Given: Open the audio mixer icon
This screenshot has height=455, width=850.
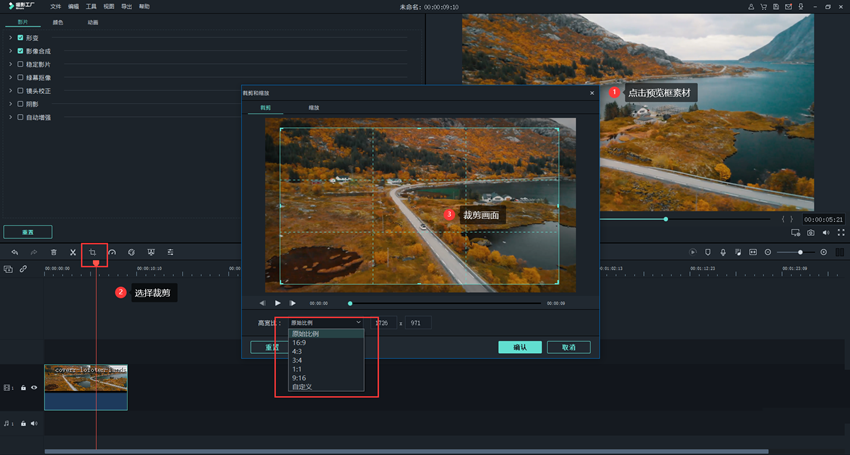Looking at the screenshot, I should (738, 252).
